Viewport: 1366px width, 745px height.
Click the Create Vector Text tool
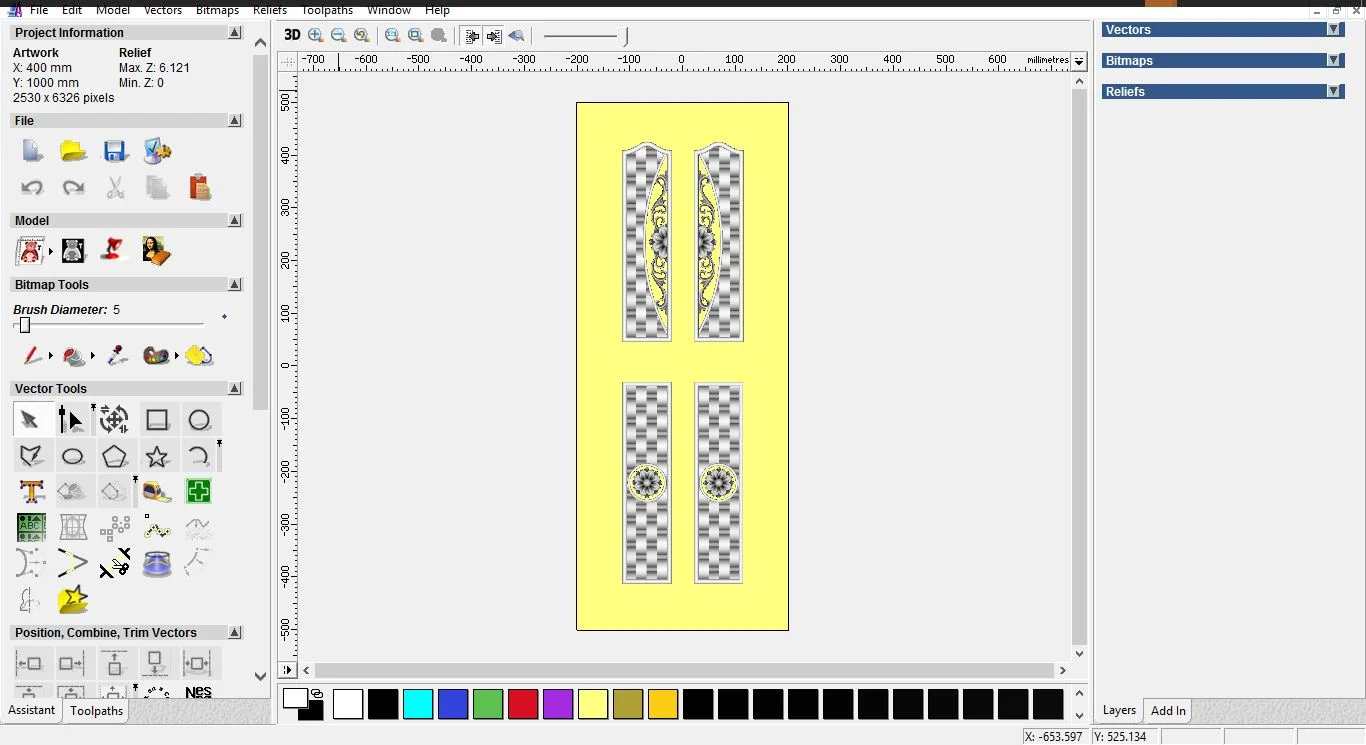coord(31,492)
